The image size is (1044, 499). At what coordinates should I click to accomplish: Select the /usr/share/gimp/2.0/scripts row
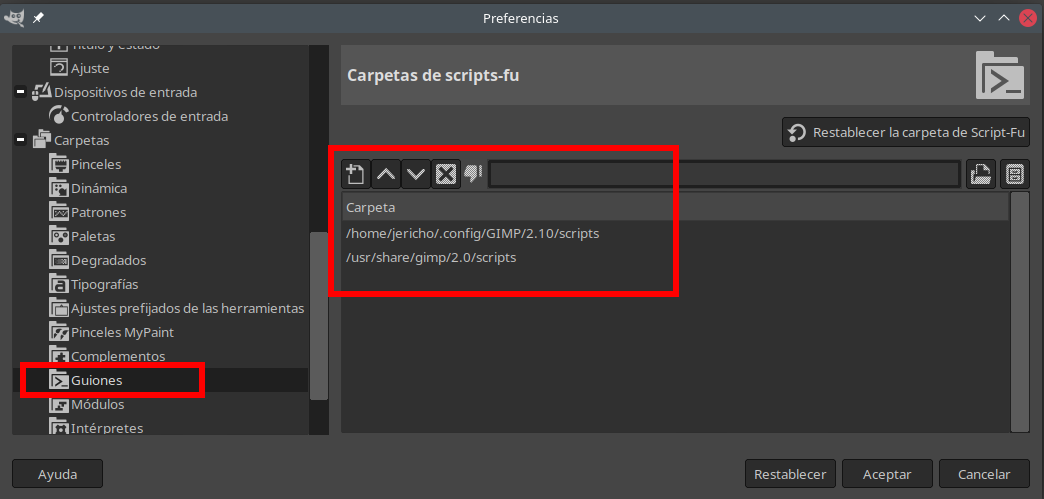click(431, 257)
